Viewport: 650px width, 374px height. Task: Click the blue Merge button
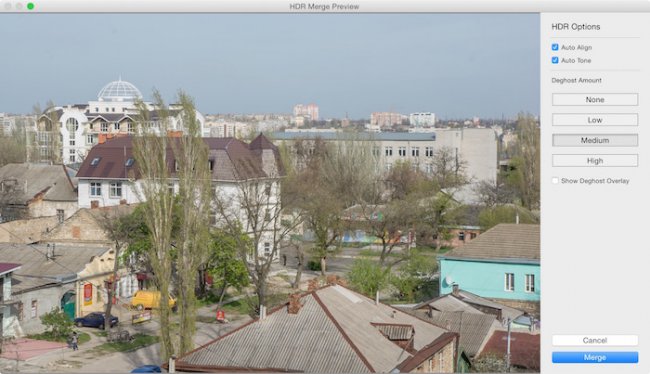pyautogui.click(x=595, y=357)
